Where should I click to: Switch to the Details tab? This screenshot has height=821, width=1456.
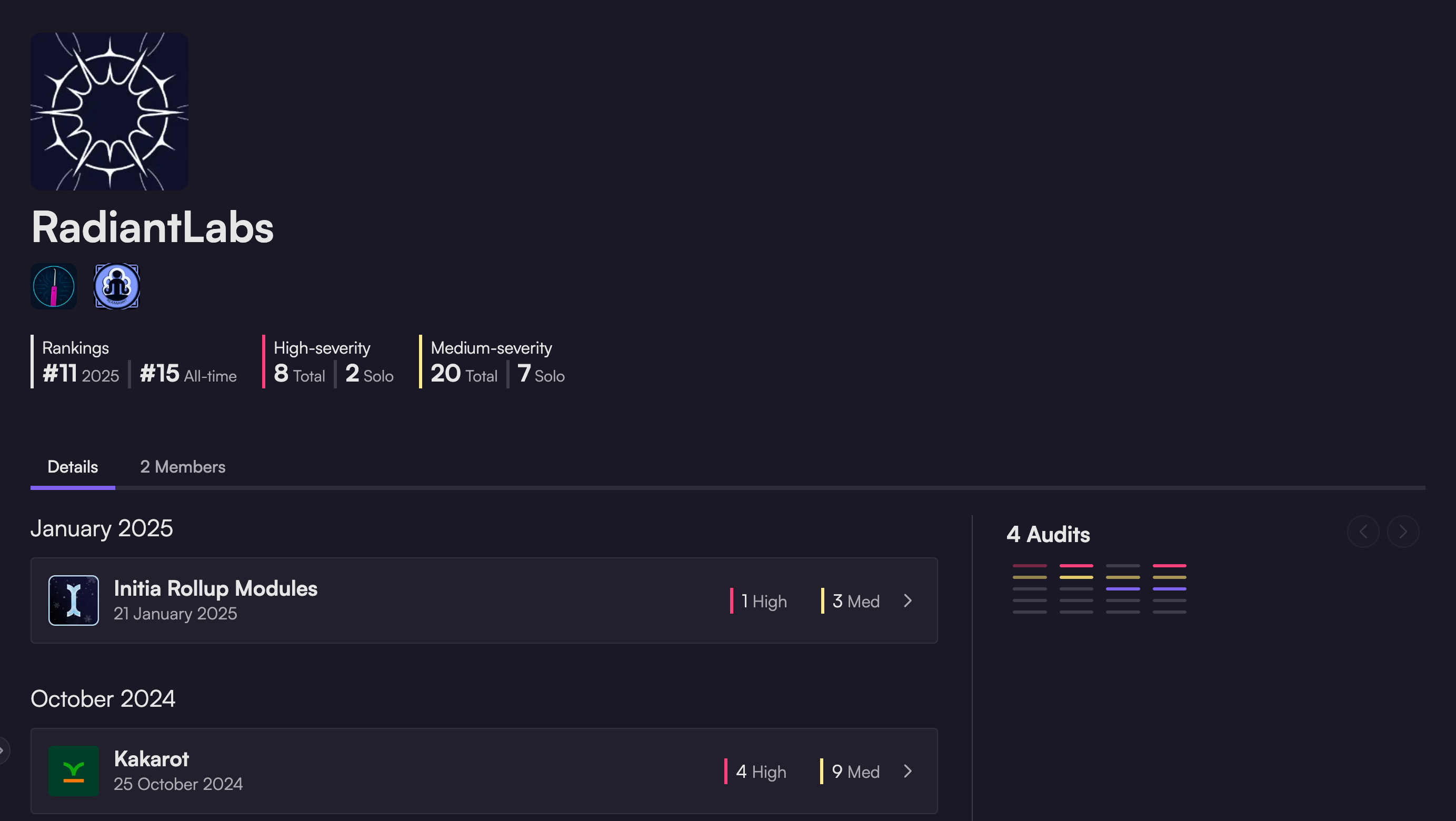72,467
